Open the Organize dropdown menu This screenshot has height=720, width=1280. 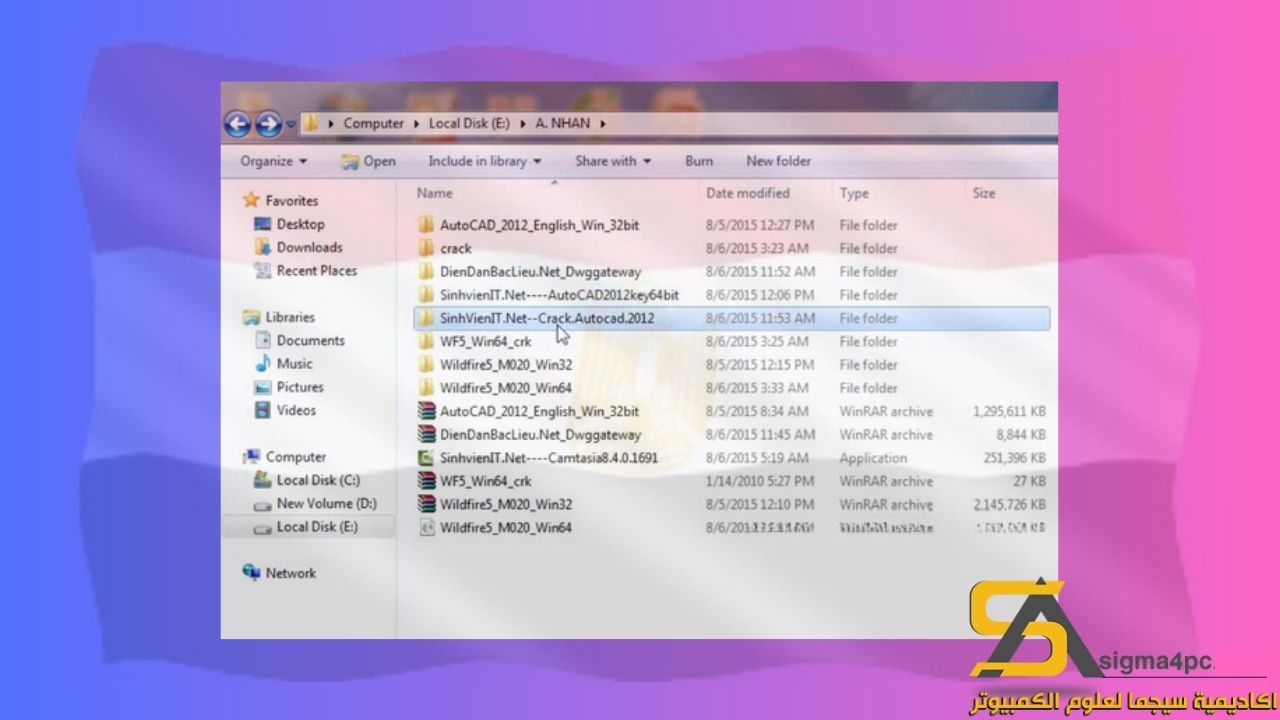tap(274, 161)
